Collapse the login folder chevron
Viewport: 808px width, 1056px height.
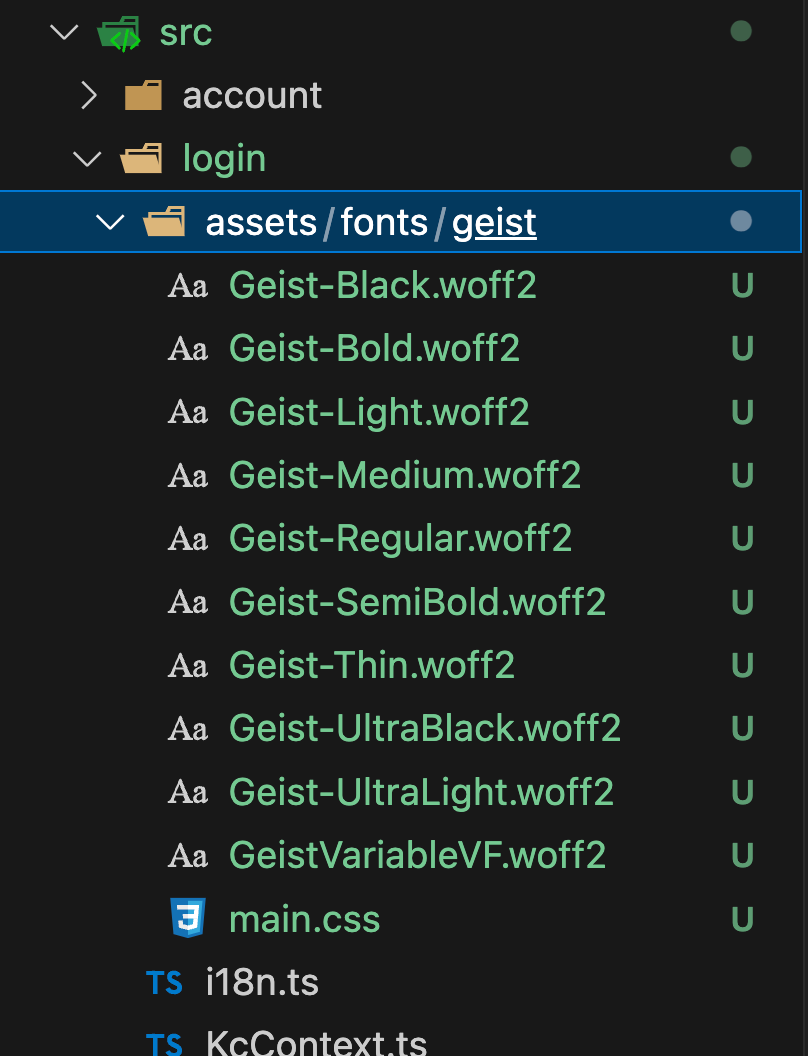pos(88,158)
